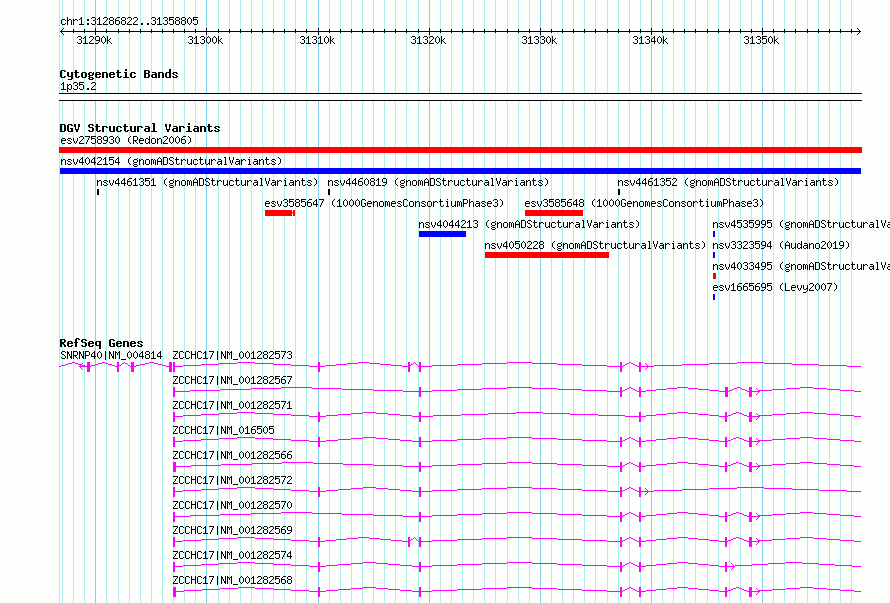This screenshot has height=603, width=890.
Task: Click the Cytogenetic Bands track title
Action: pyautogui.click(x=119, y=74)
